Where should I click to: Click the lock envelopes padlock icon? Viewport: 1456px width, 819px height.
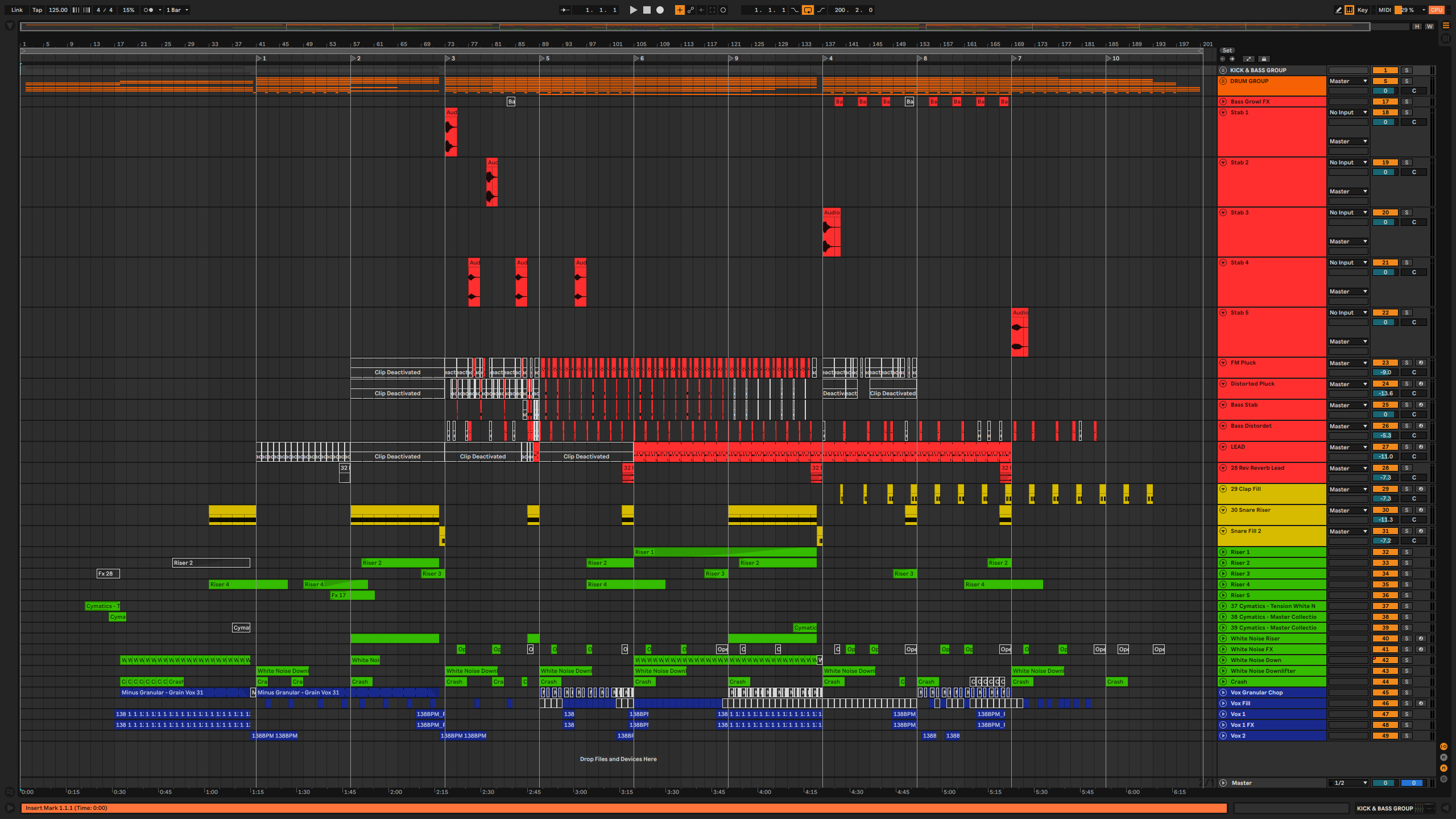1264,59
